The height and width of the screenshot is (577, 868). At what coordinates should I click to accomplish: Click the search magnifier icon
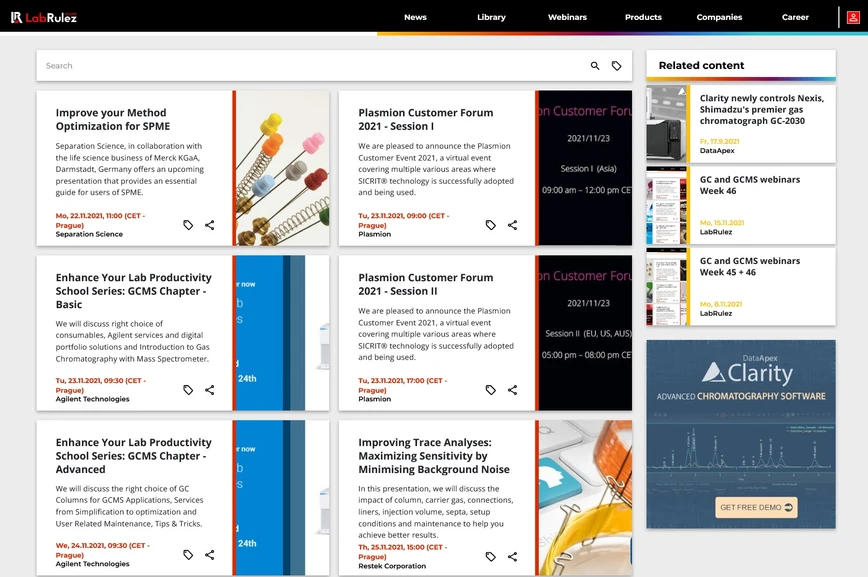[595, 66]
